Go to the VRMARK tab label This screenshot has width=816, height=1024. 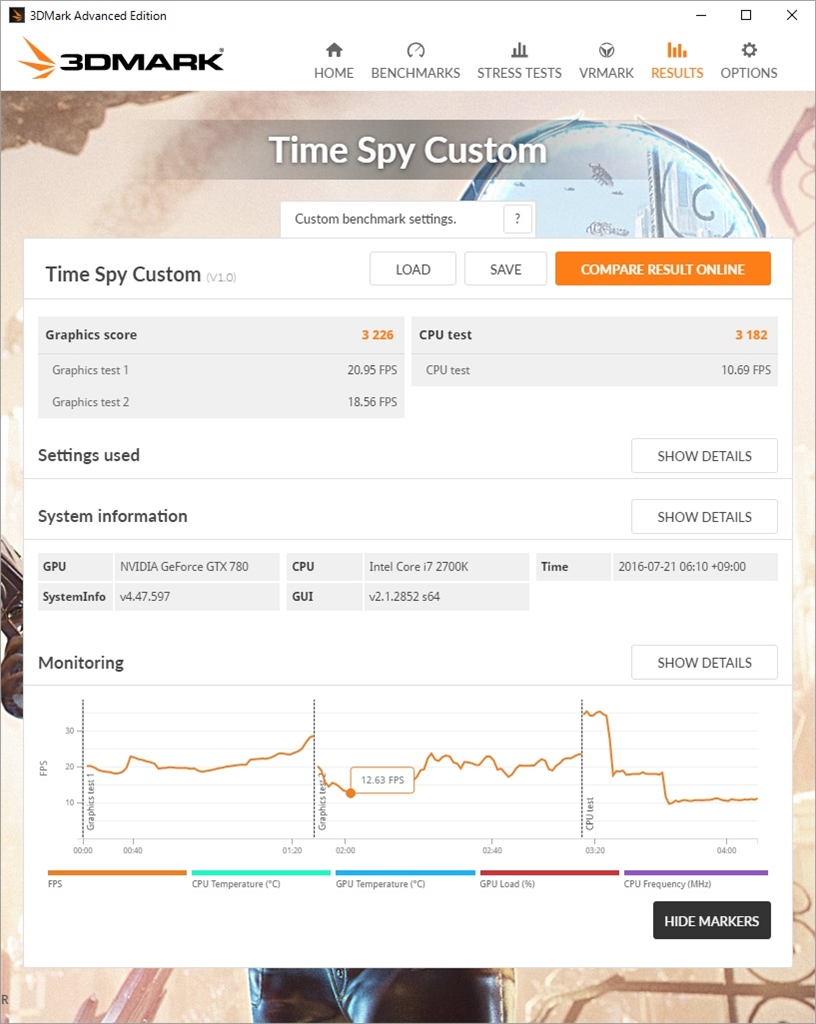[606, 73]
